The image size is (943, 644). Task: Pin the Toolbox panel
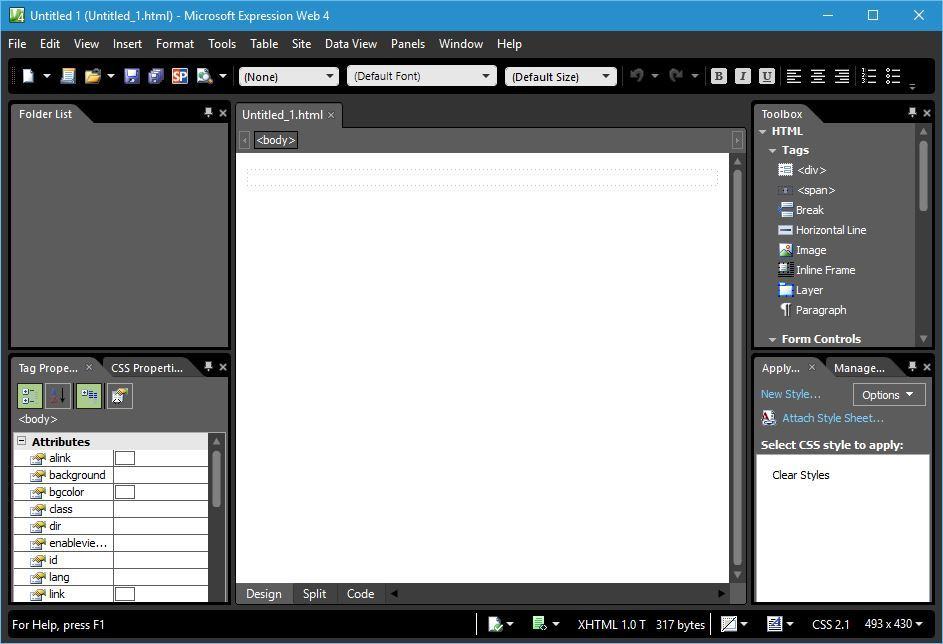pyautogui.click(x=912, y=112)
